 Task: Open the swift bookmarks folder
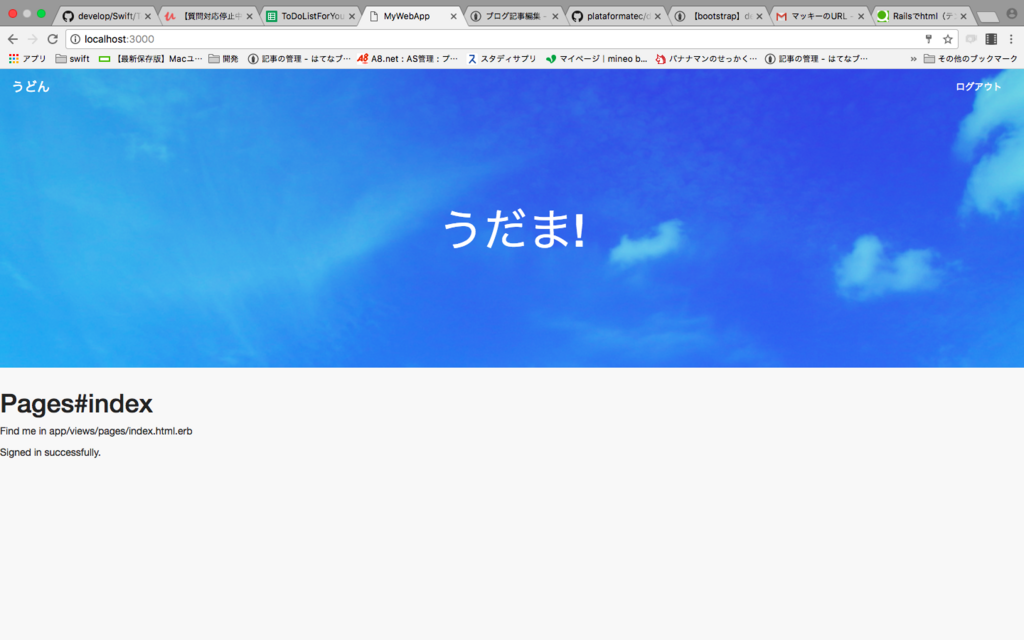tap(72, 59)
